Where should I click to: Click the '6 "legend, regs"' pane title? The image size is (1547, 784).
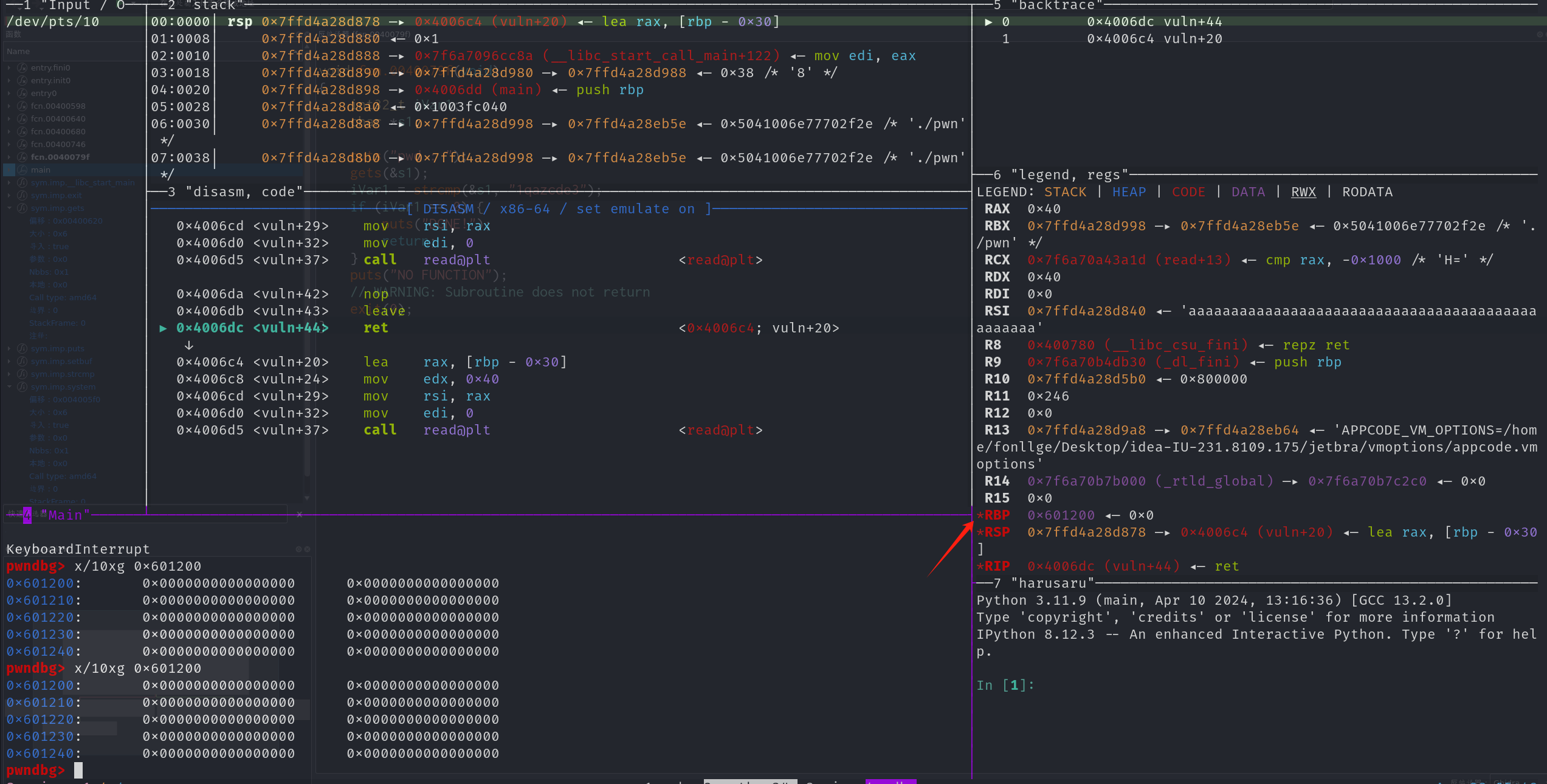click(1061, 174)
